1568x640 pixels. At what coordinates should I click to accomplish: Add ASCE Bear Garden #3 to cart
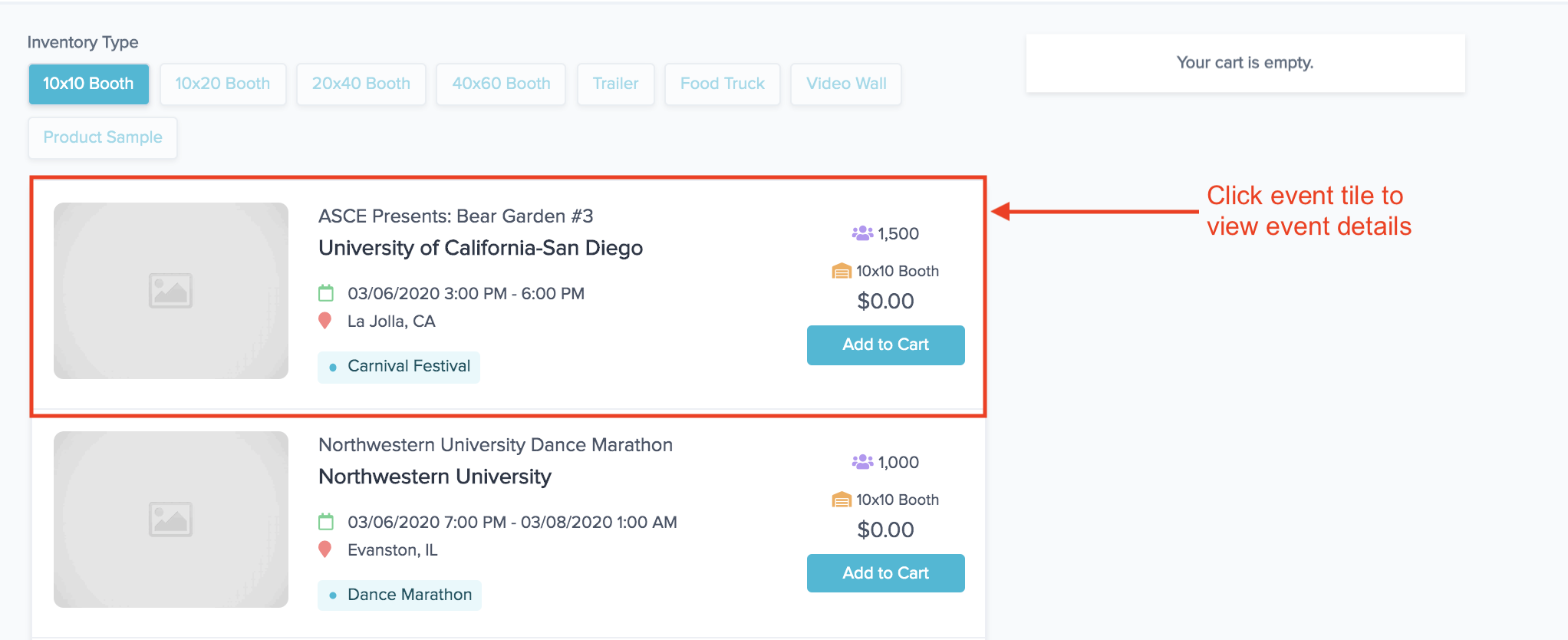885,345
